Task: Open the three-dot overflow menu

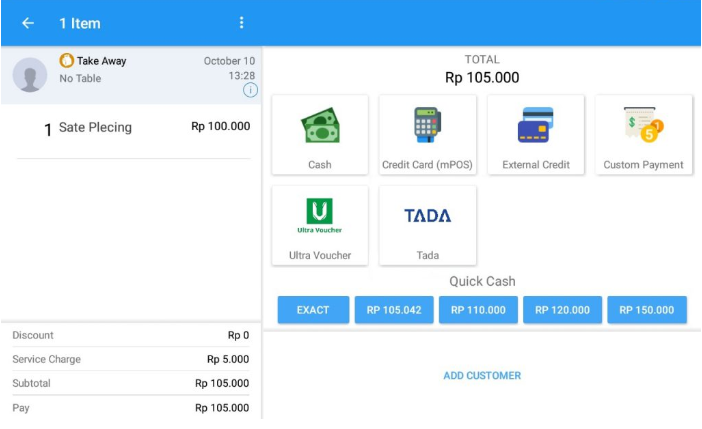Action: 241,23
